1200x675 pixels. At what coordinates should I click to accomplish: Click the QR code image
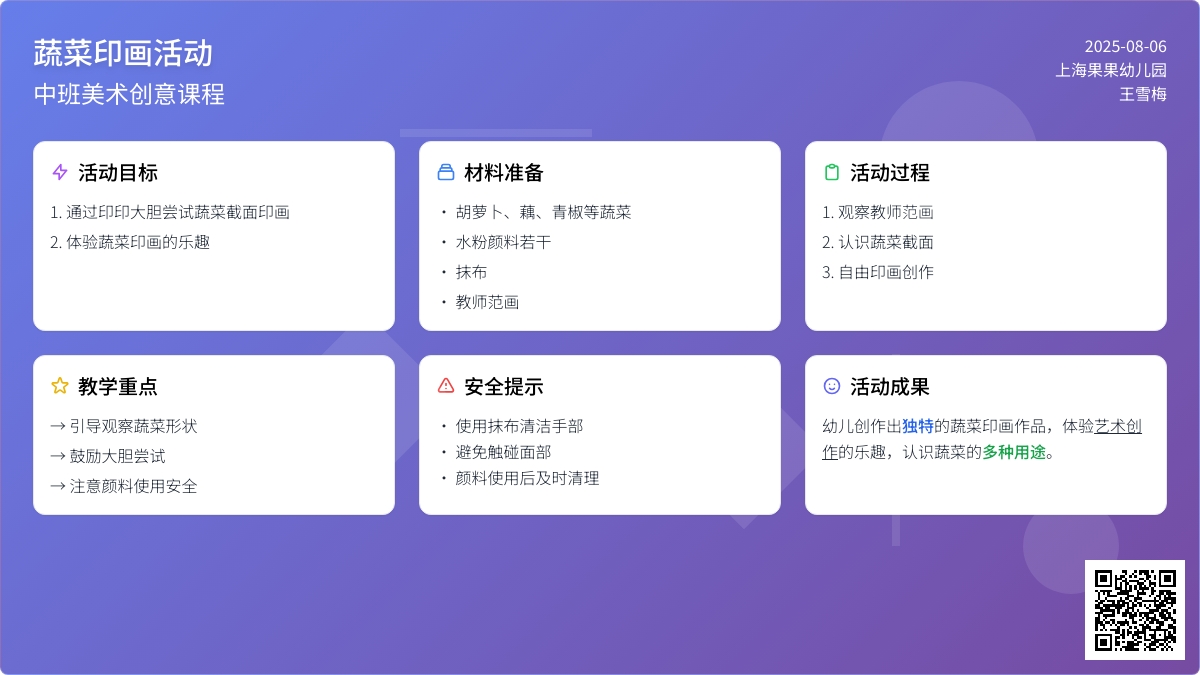pos(1135,610)
